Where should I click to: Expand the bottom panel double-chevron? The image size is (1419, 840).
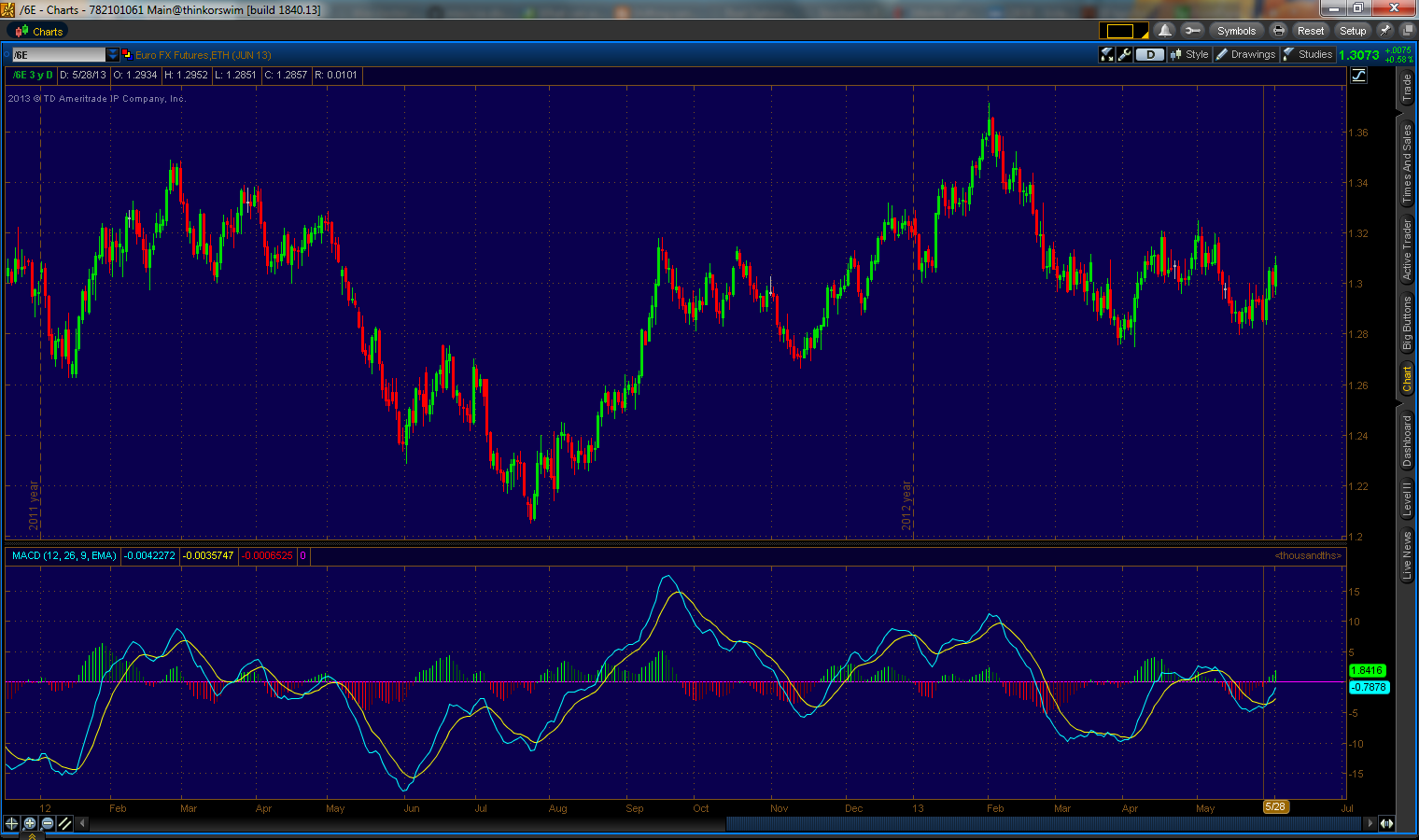coord(33,835)
